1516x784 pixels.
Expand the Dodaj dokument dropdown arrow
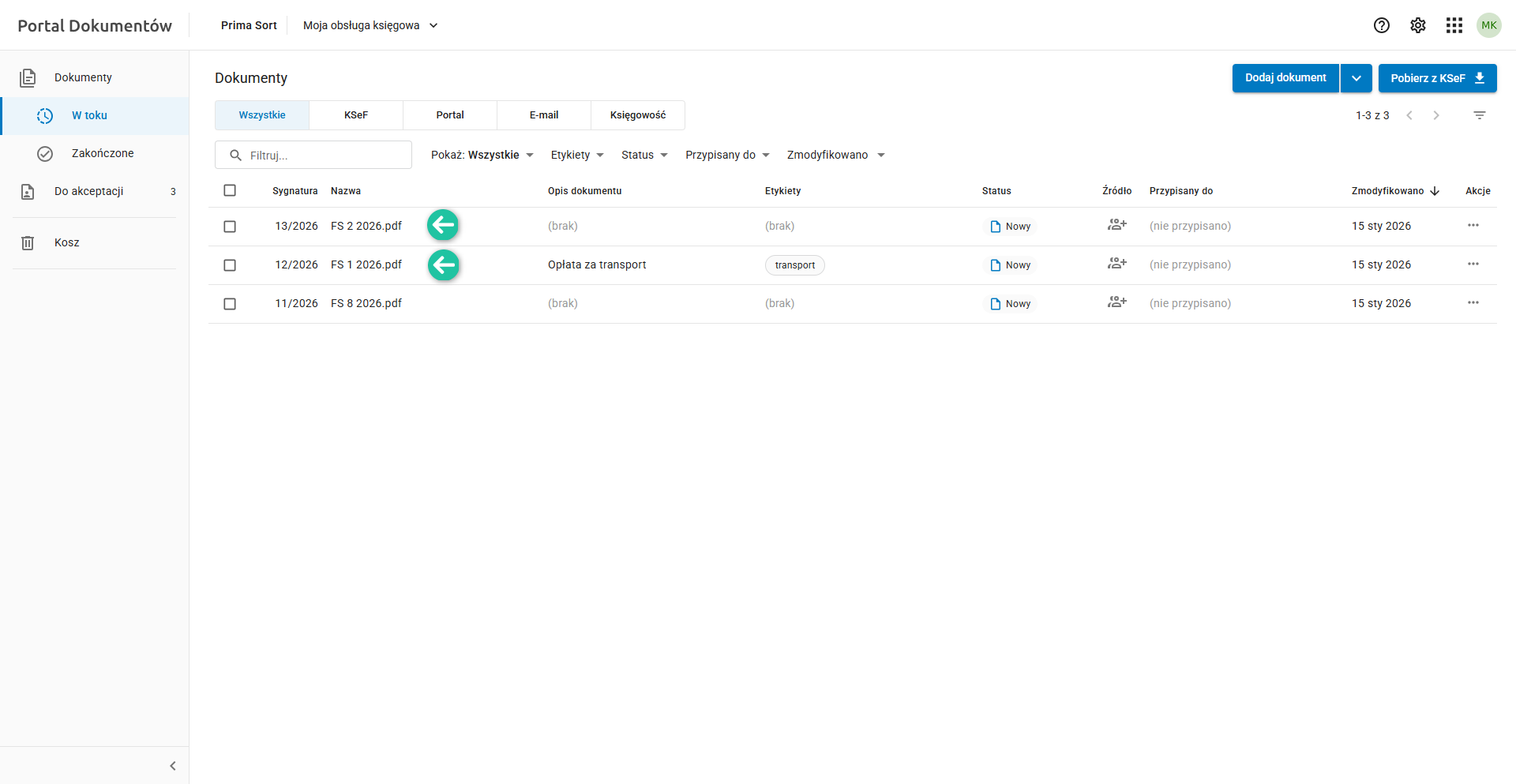1356,78
